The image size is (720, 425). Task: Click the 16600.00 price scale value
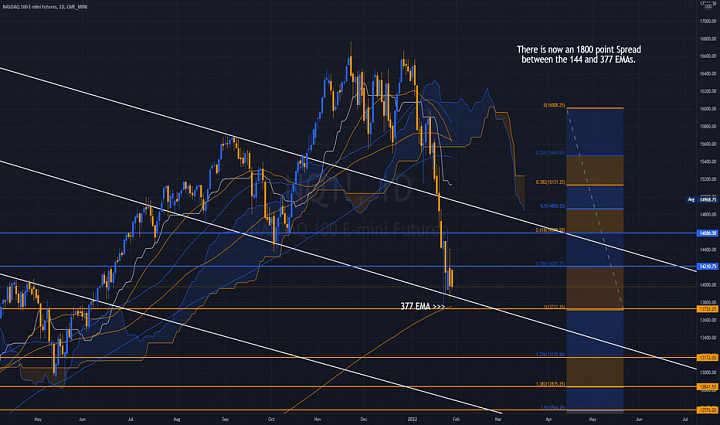(x=708, y=56)
